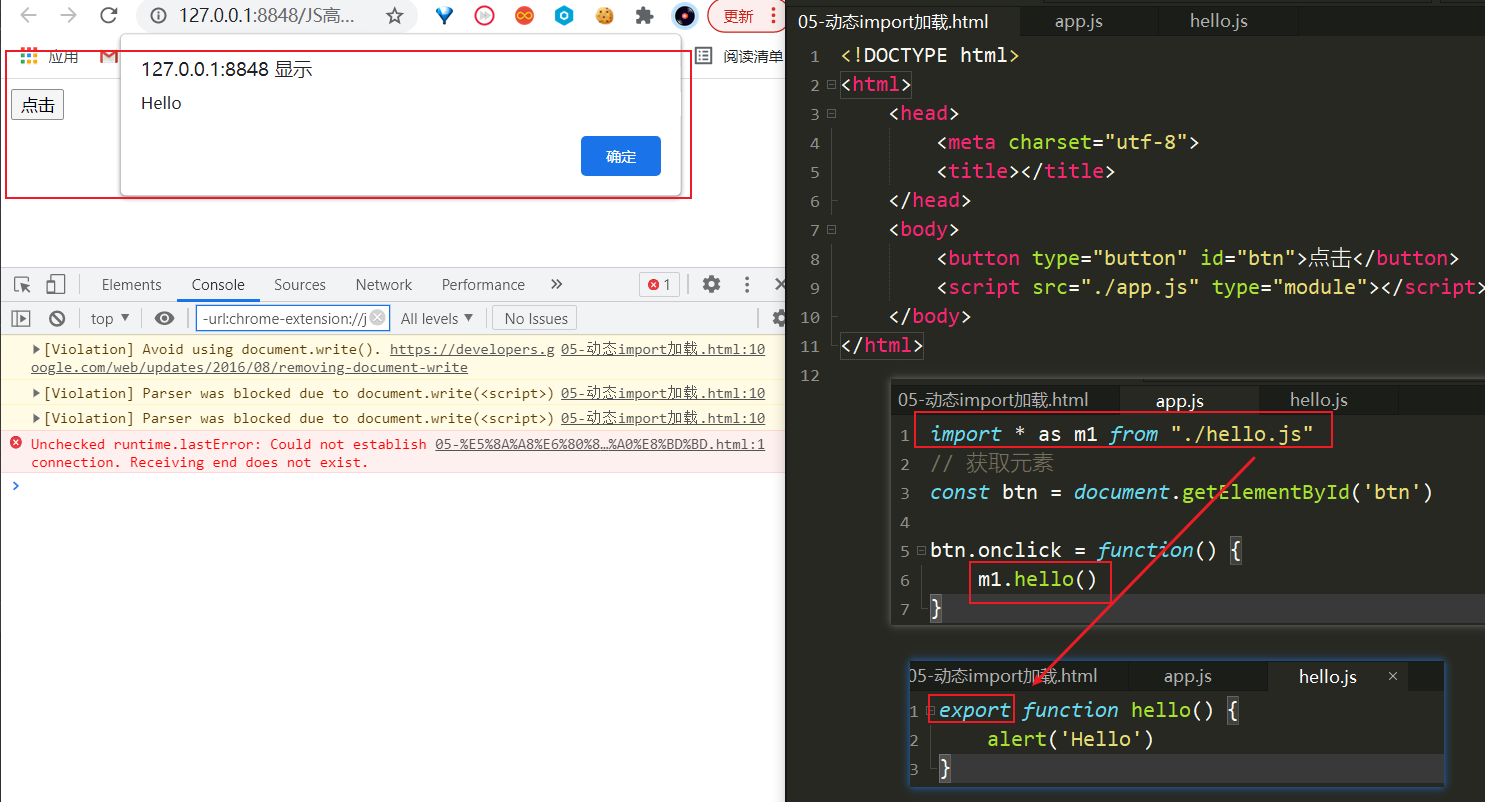Open the DevTools three-dot menu
The image size is (1485, 802).
click(747, 284)
